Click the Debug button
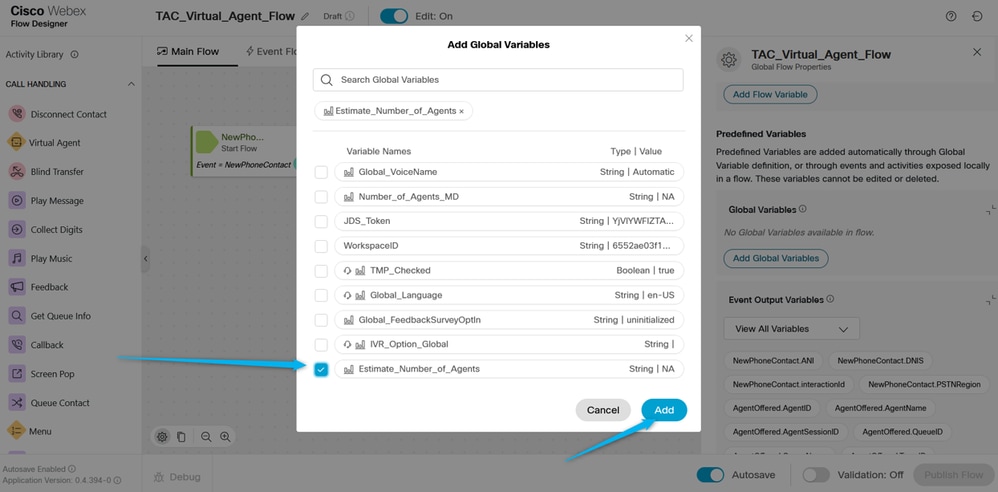The image size is (998, 492). (177, 477)
